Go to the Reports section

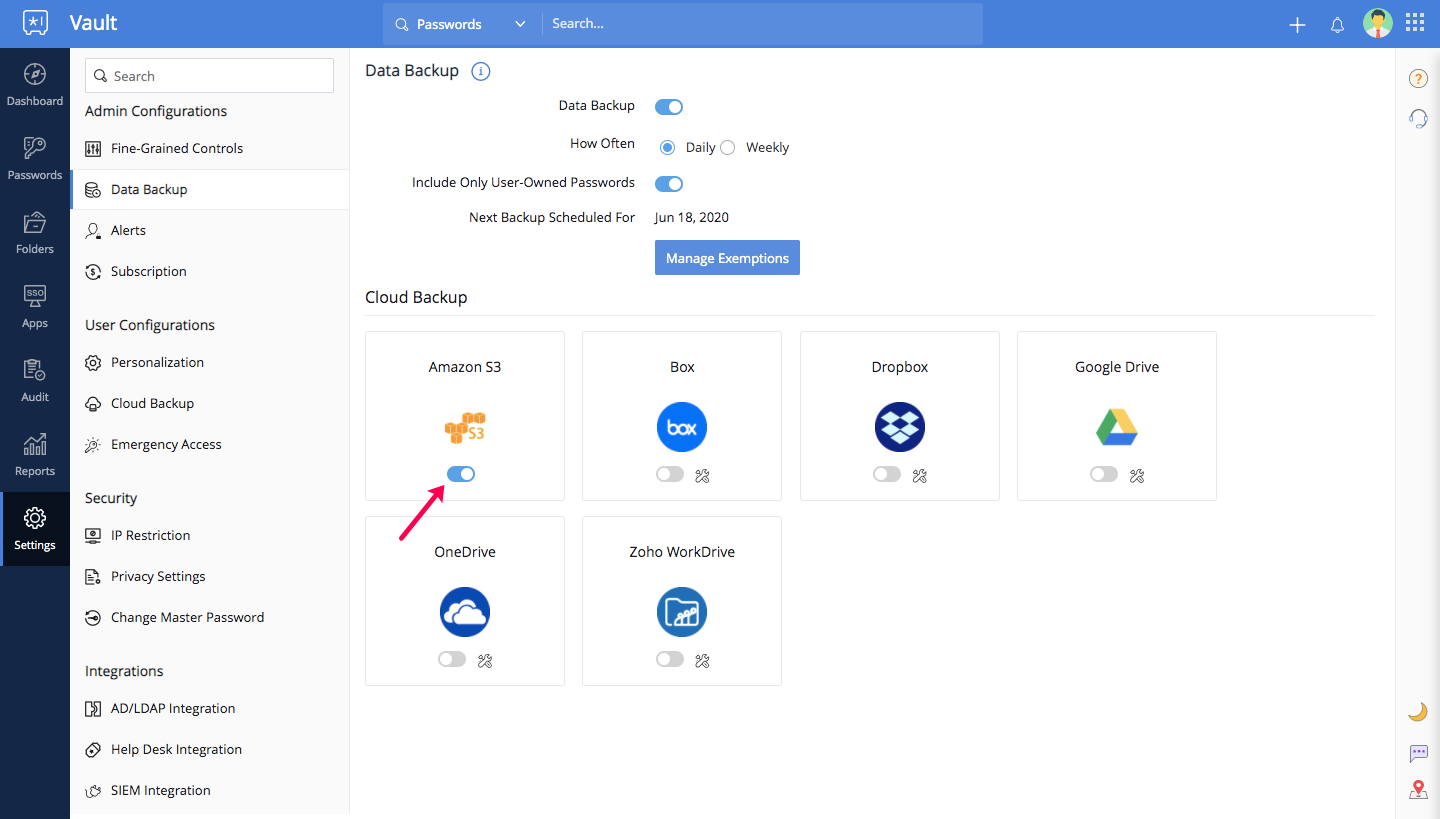point(35,455)
